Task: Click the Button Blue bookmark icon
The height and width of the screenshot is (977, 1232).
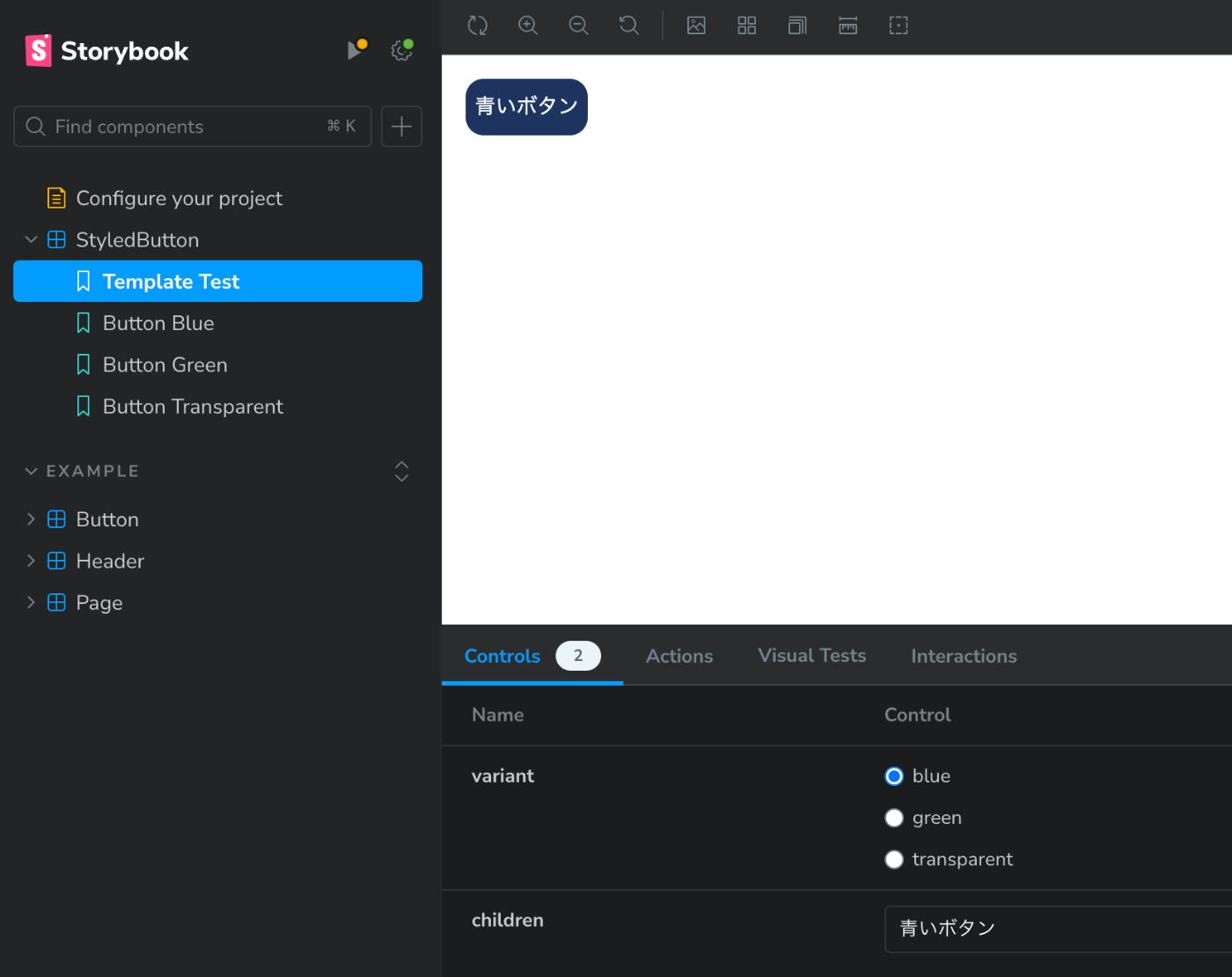Action: coord(84,323)
